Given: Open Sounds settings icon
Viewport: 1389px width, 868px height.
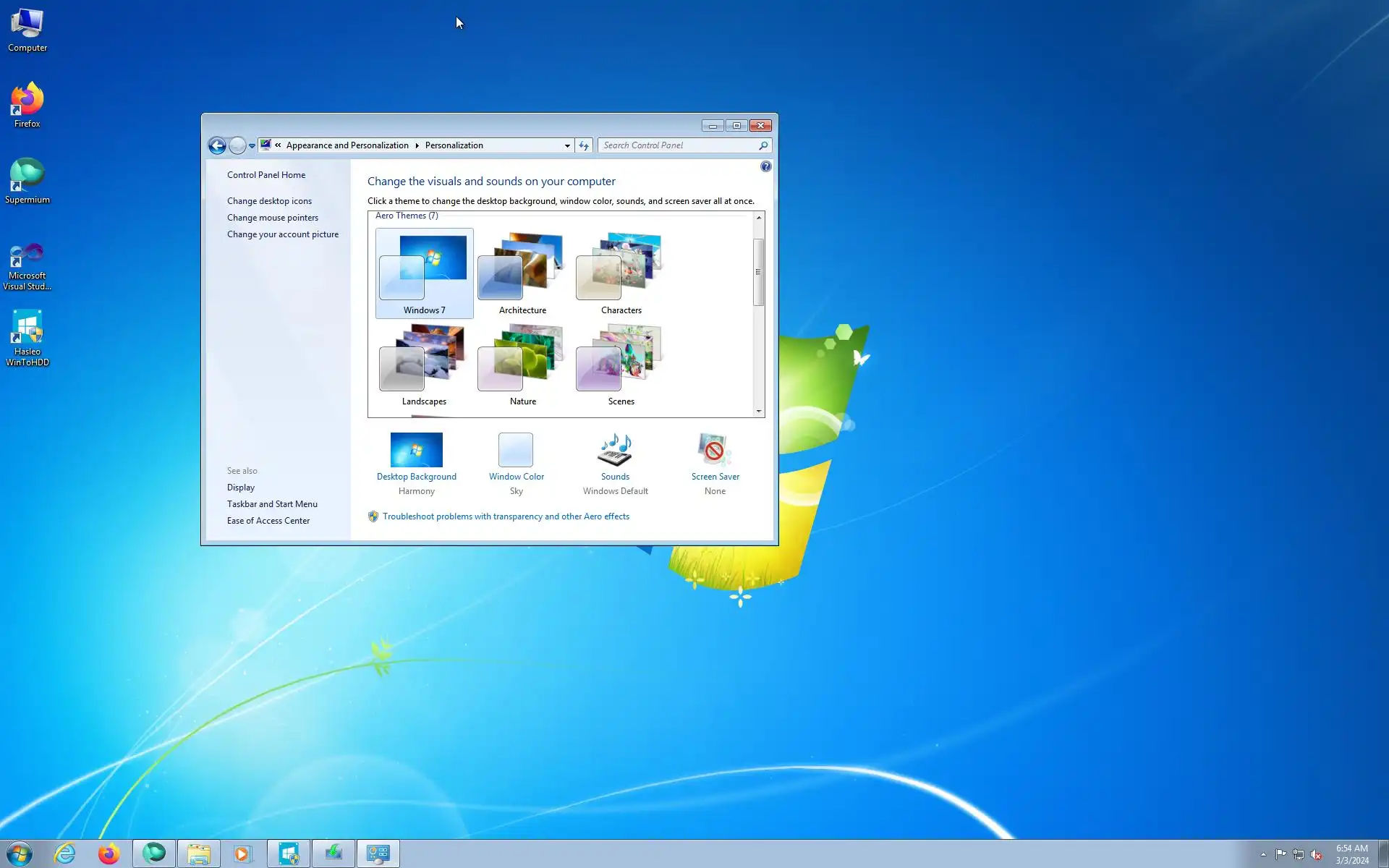Looking at the screenshot, I should click(615, 451).
